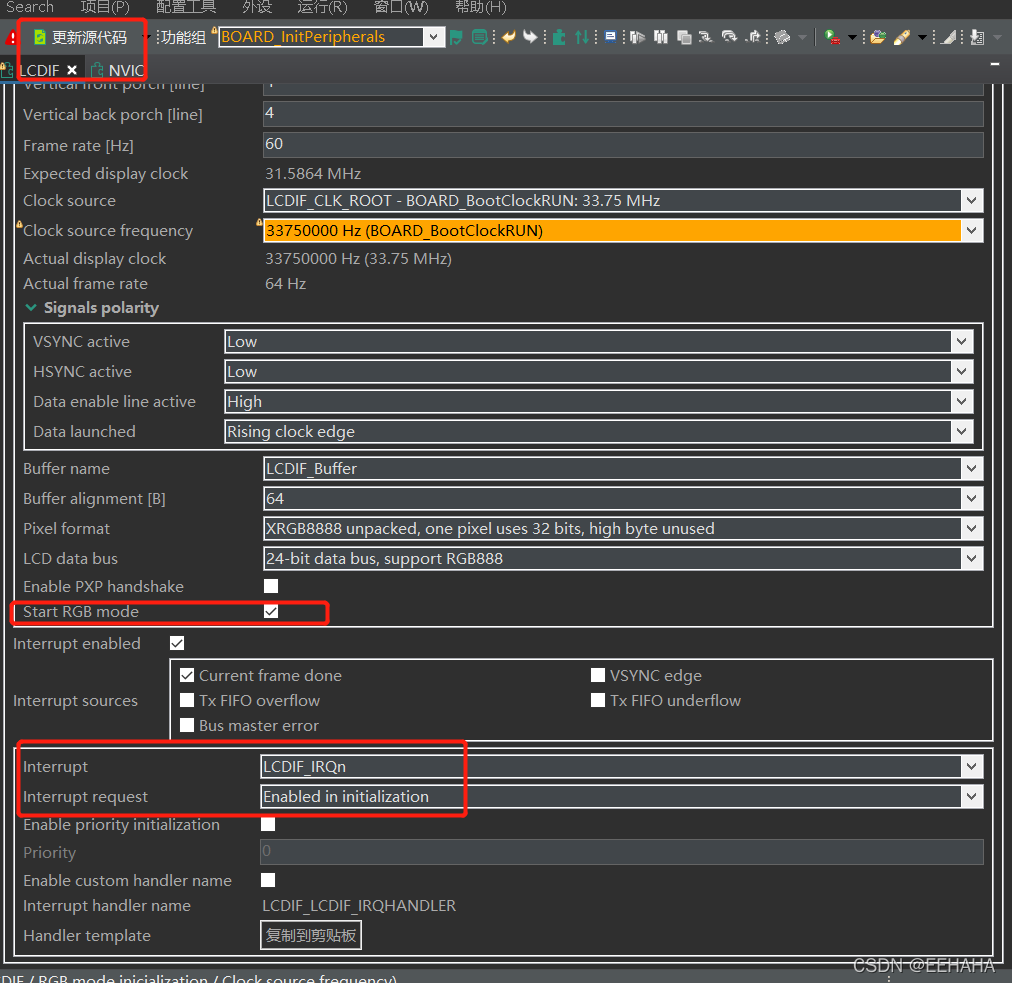Click the green puzzle piece toolbar icon
Viewport: 1012px width, 983px height.
tap(559, 37)
